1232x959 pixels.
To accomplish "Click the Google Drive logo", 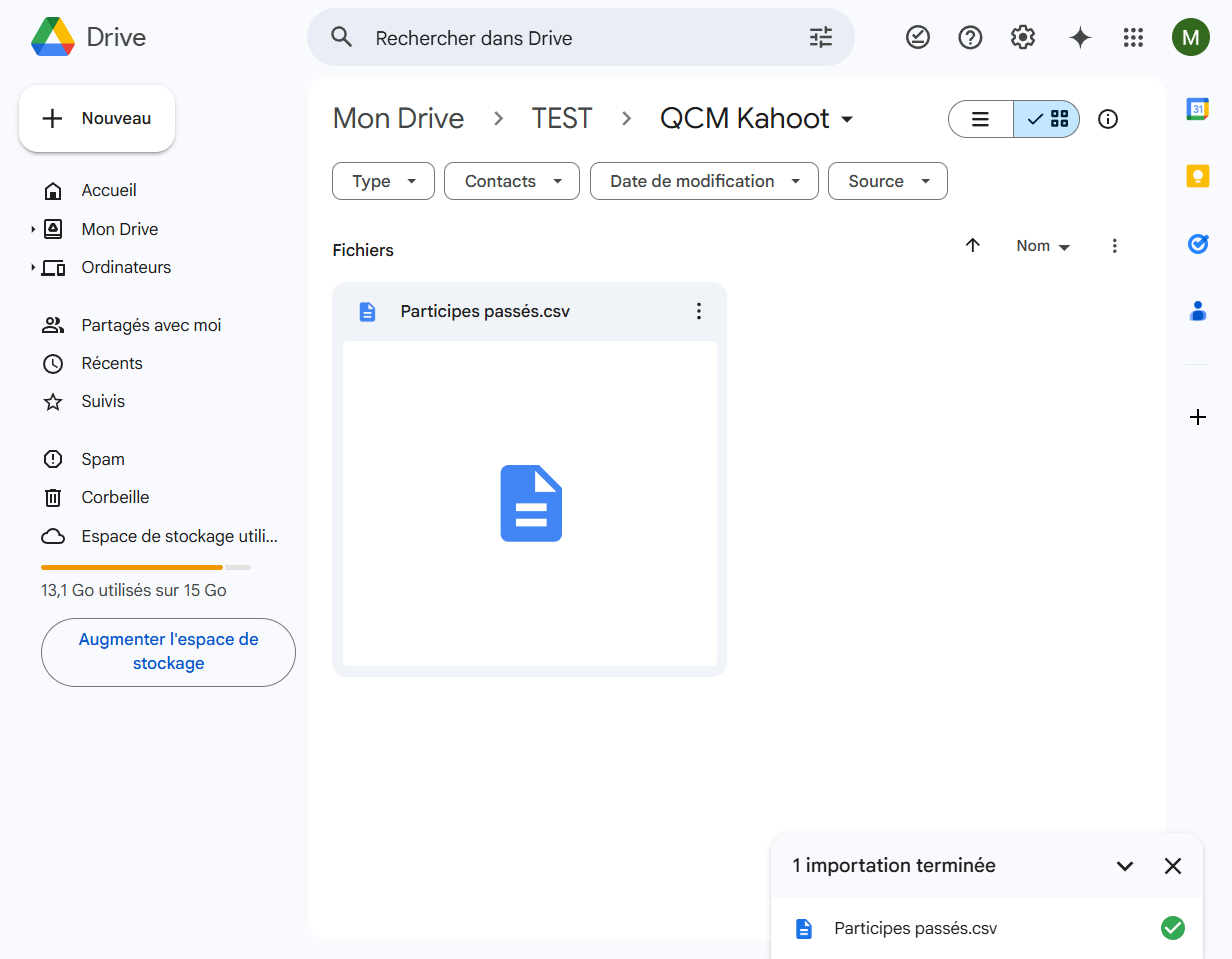I will pyautogui.click(x=53, y=37).
